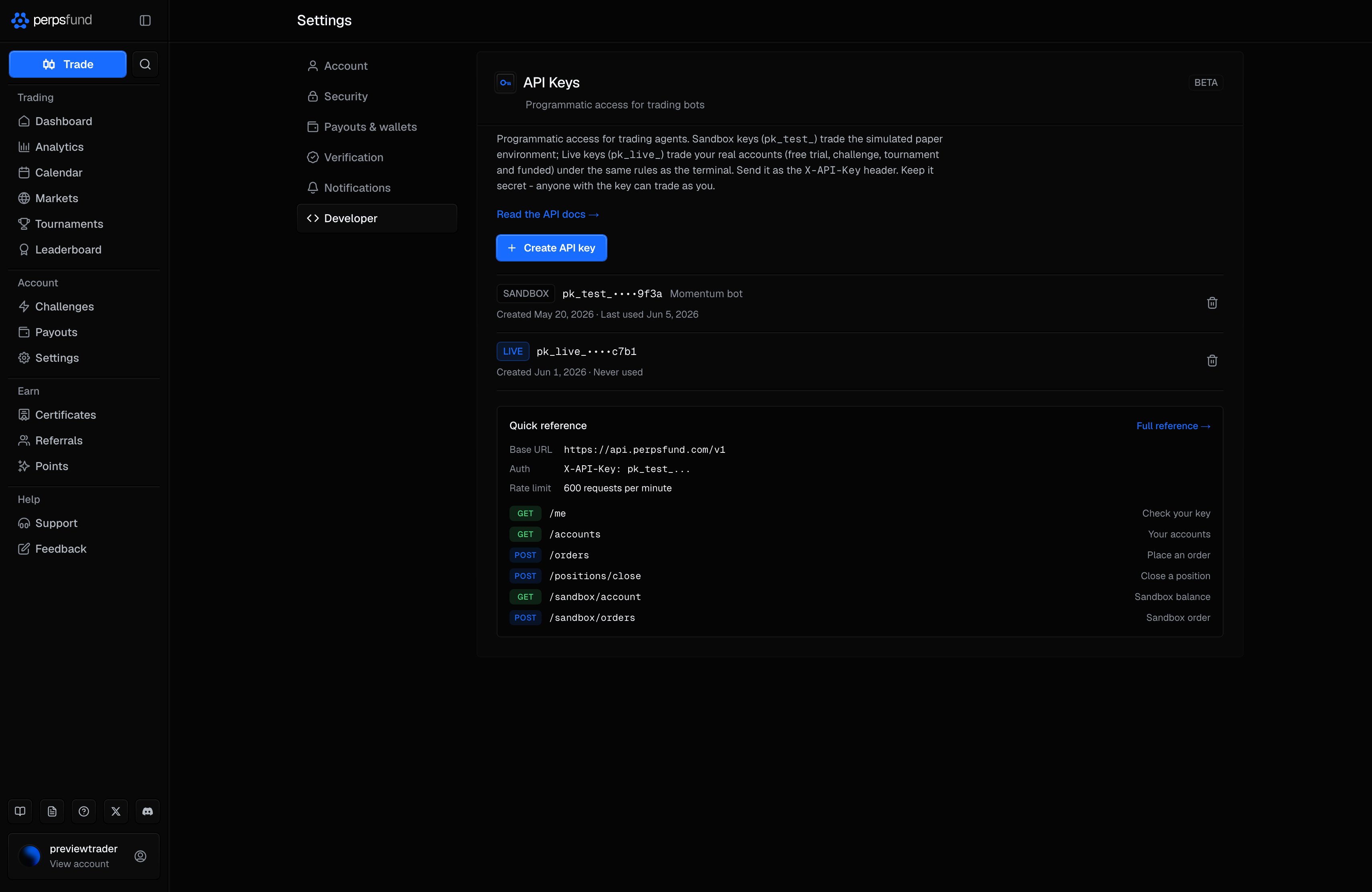
Task: Open the Calendar page
Action: coord(84,172)
